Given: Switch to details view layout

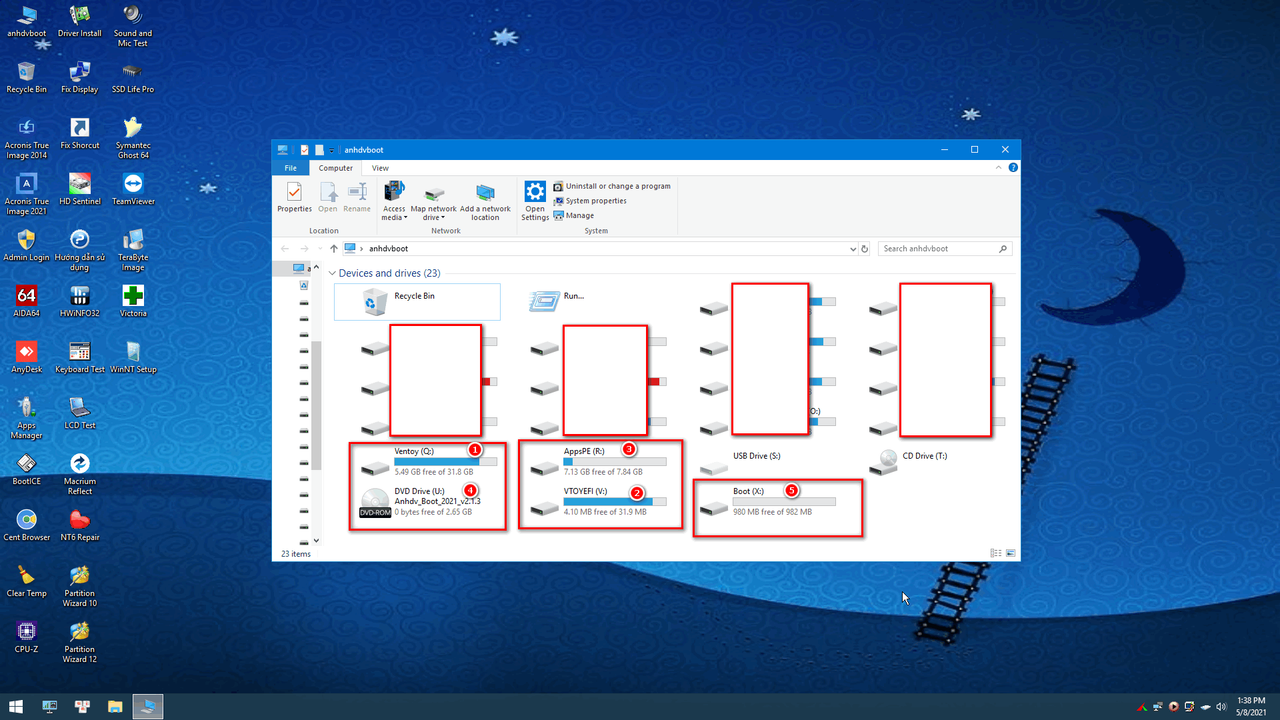Looking at the screenshot, I should (995, 553).
